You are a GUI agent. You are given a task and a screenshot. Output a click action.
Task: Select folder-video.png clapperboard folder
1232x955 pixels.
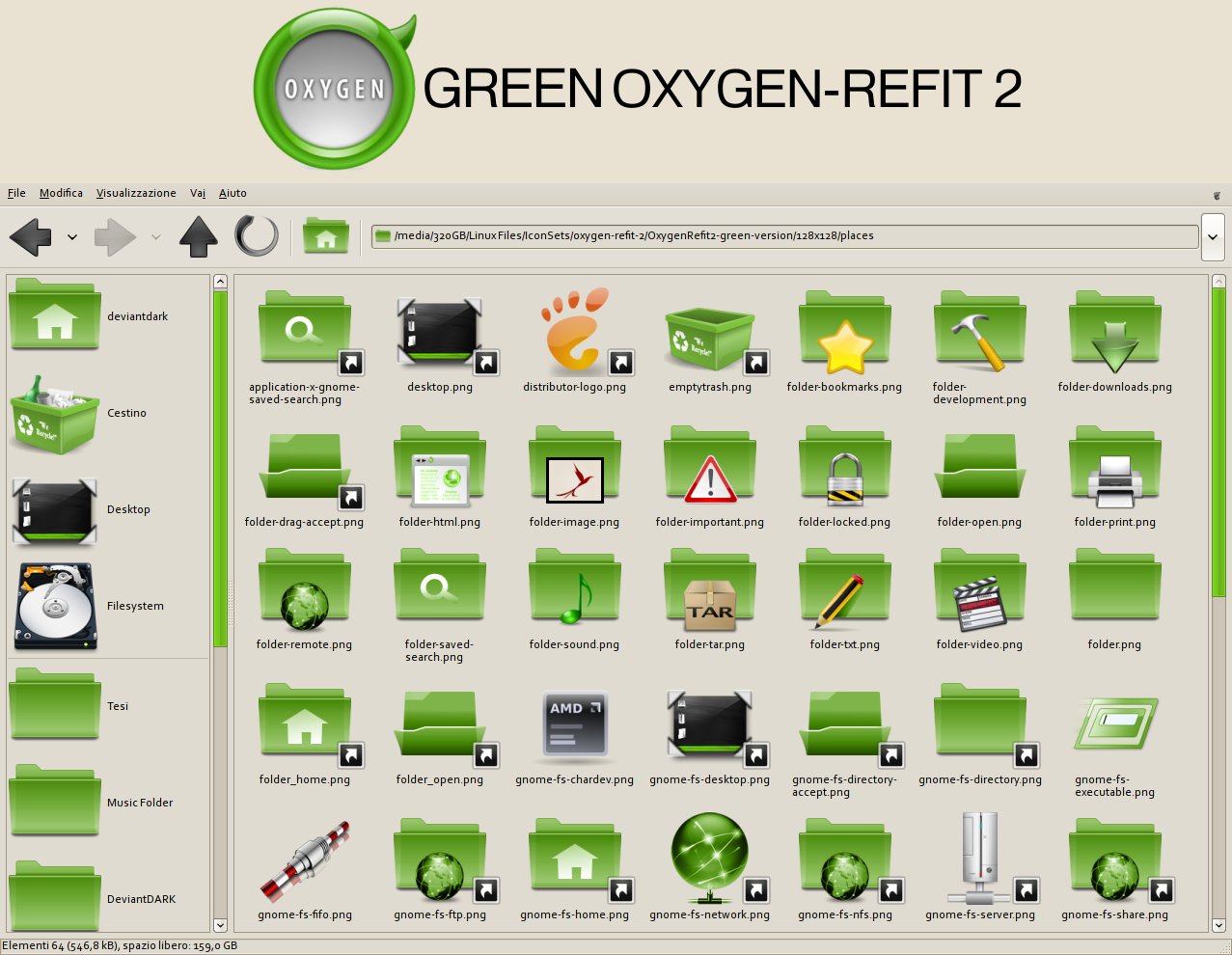click(x=980, y=590)
